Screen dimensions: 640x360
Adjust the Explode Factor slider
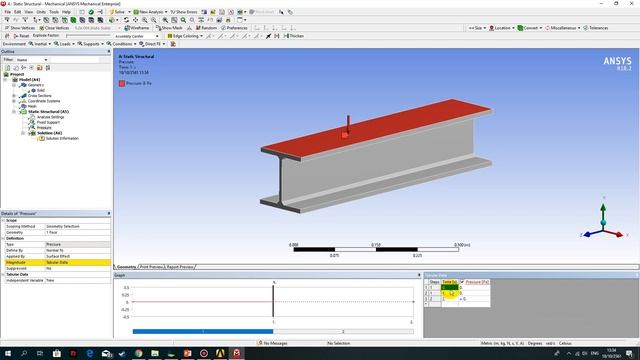coord(88,36)
